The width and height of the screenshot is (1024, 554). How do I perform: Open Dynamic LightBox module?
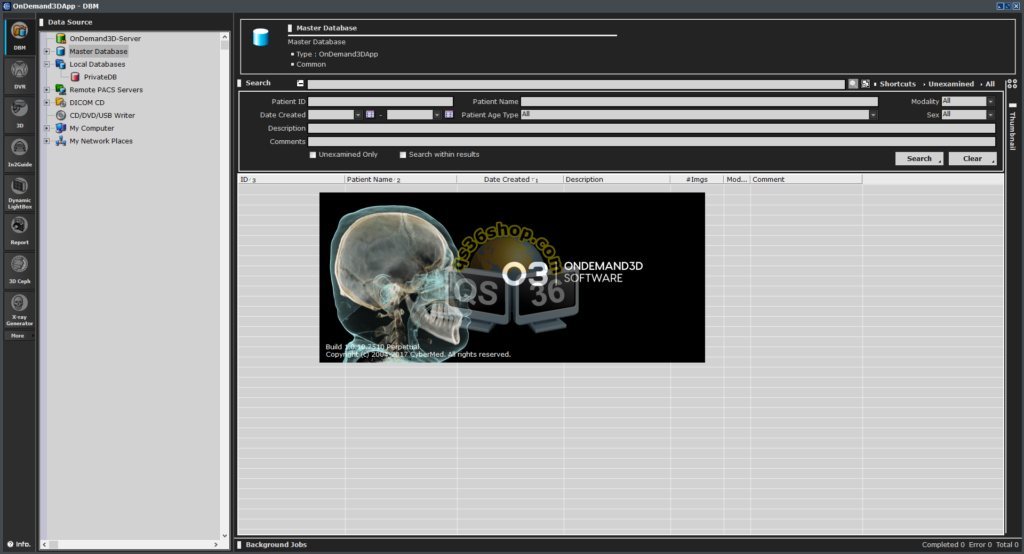point(20,193)
